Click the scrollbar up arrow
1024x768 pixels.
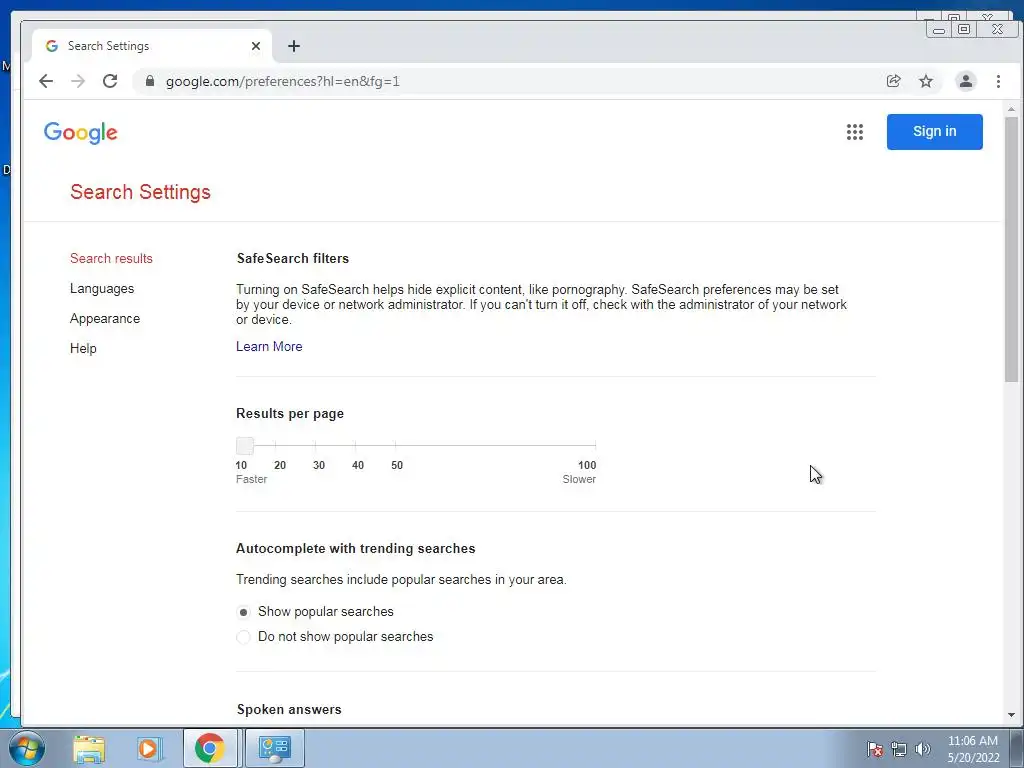point(1011,109)
